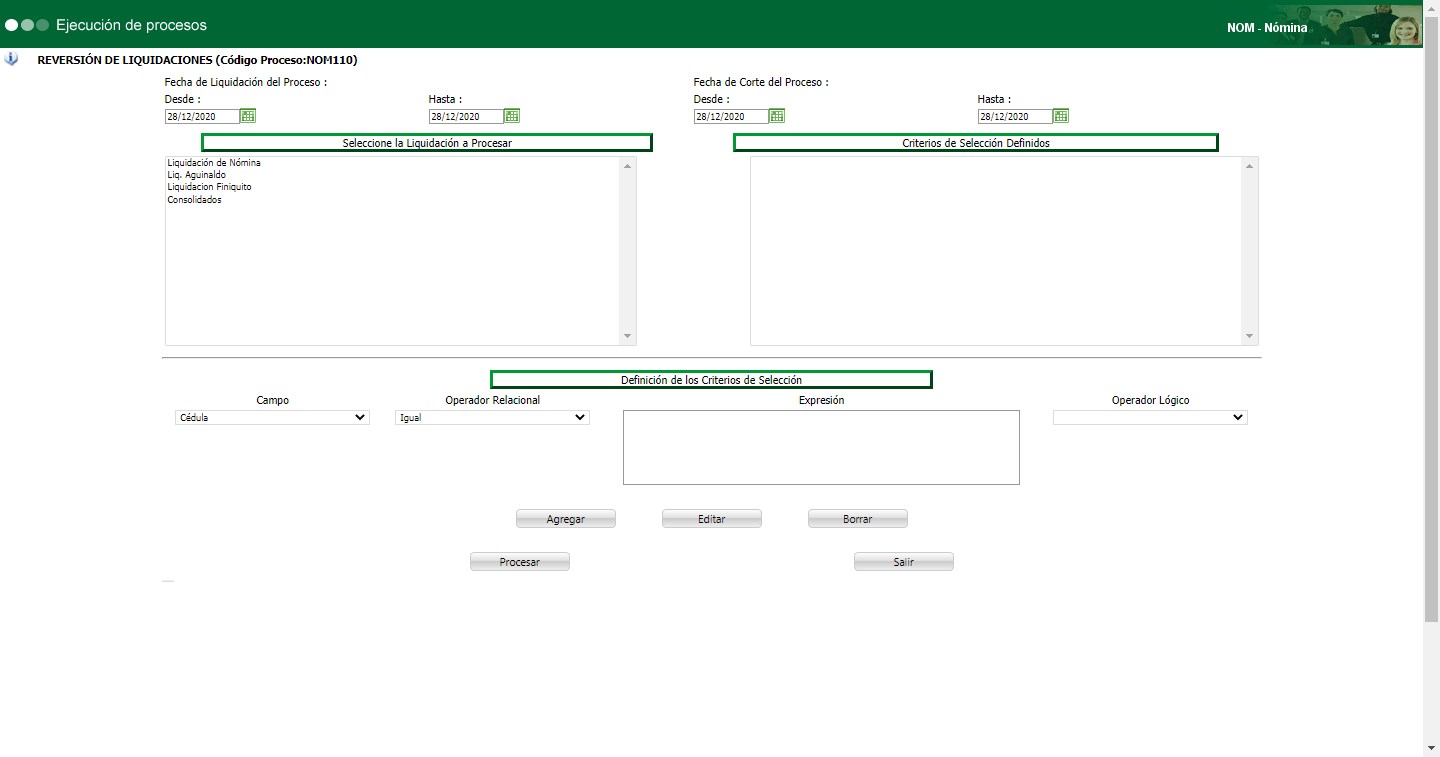This screenshot has width=1440, height=757.
Task: Focus Fecha de Liquidación Hasta date field
Action: coord(466,116)
